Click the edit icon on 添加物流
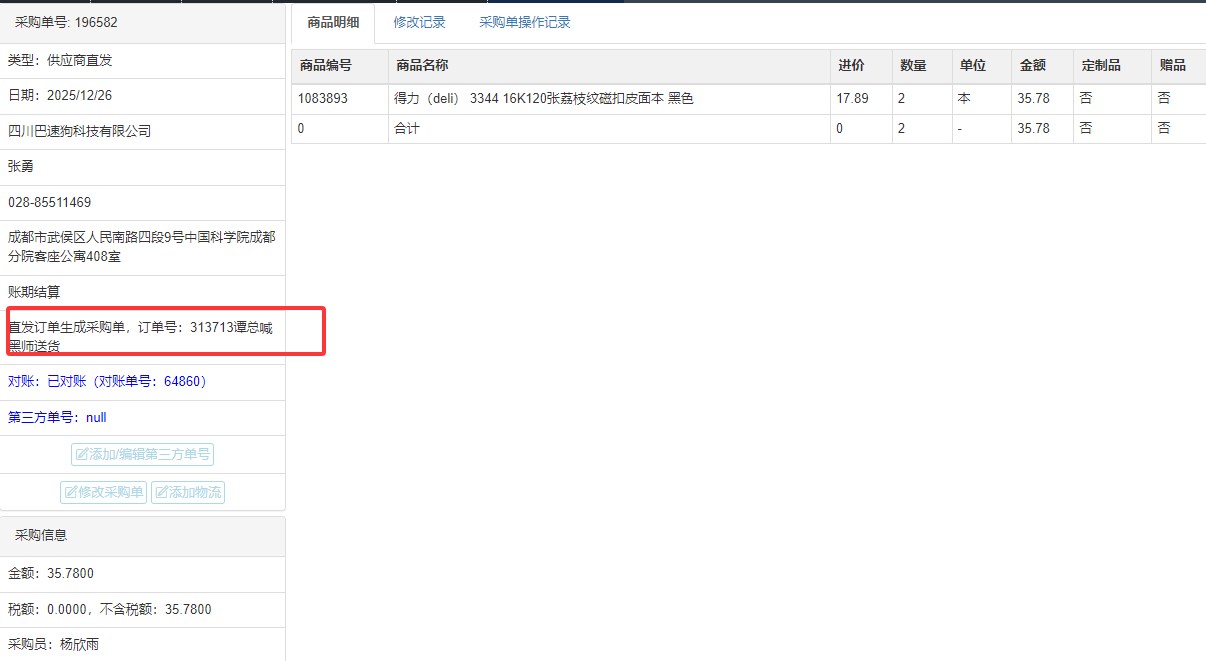This screenshot has width=1206, height=661. click(161, 493)
